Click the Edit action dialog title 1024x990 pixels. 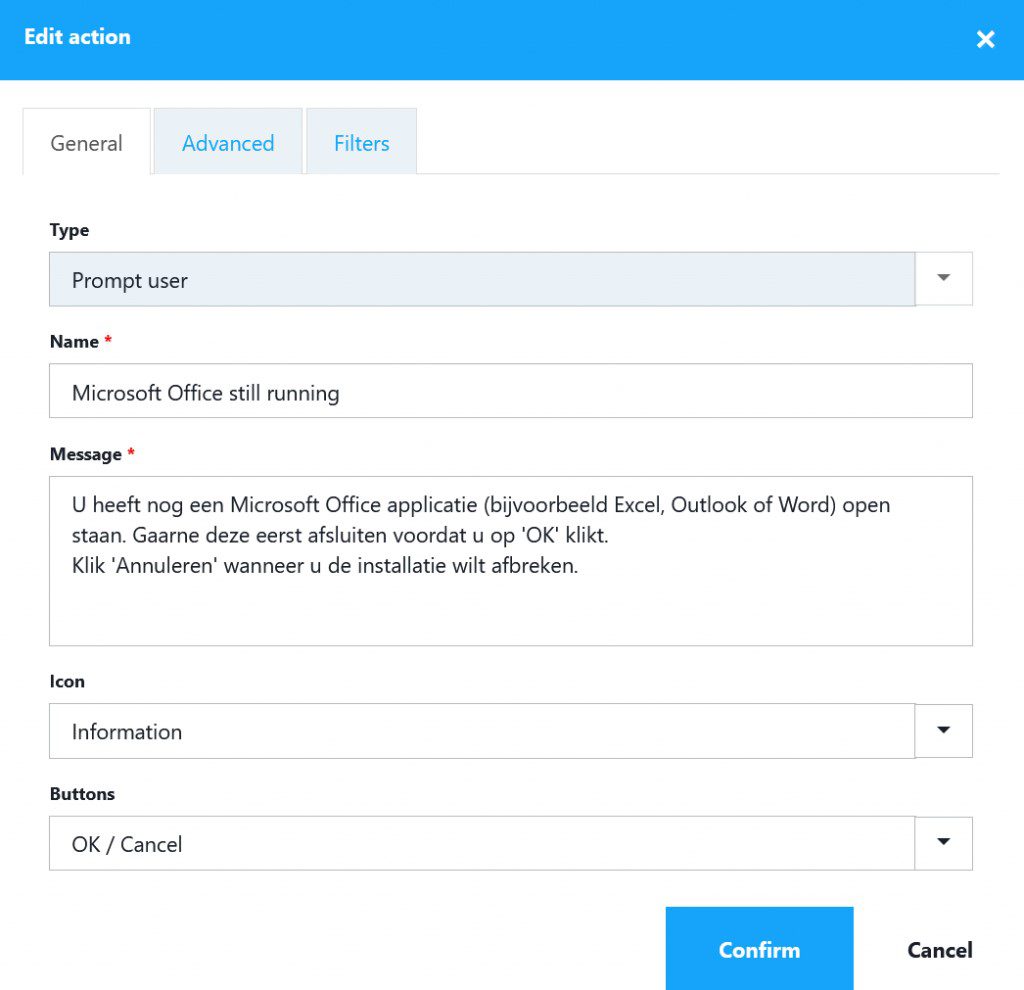point(77,36)
